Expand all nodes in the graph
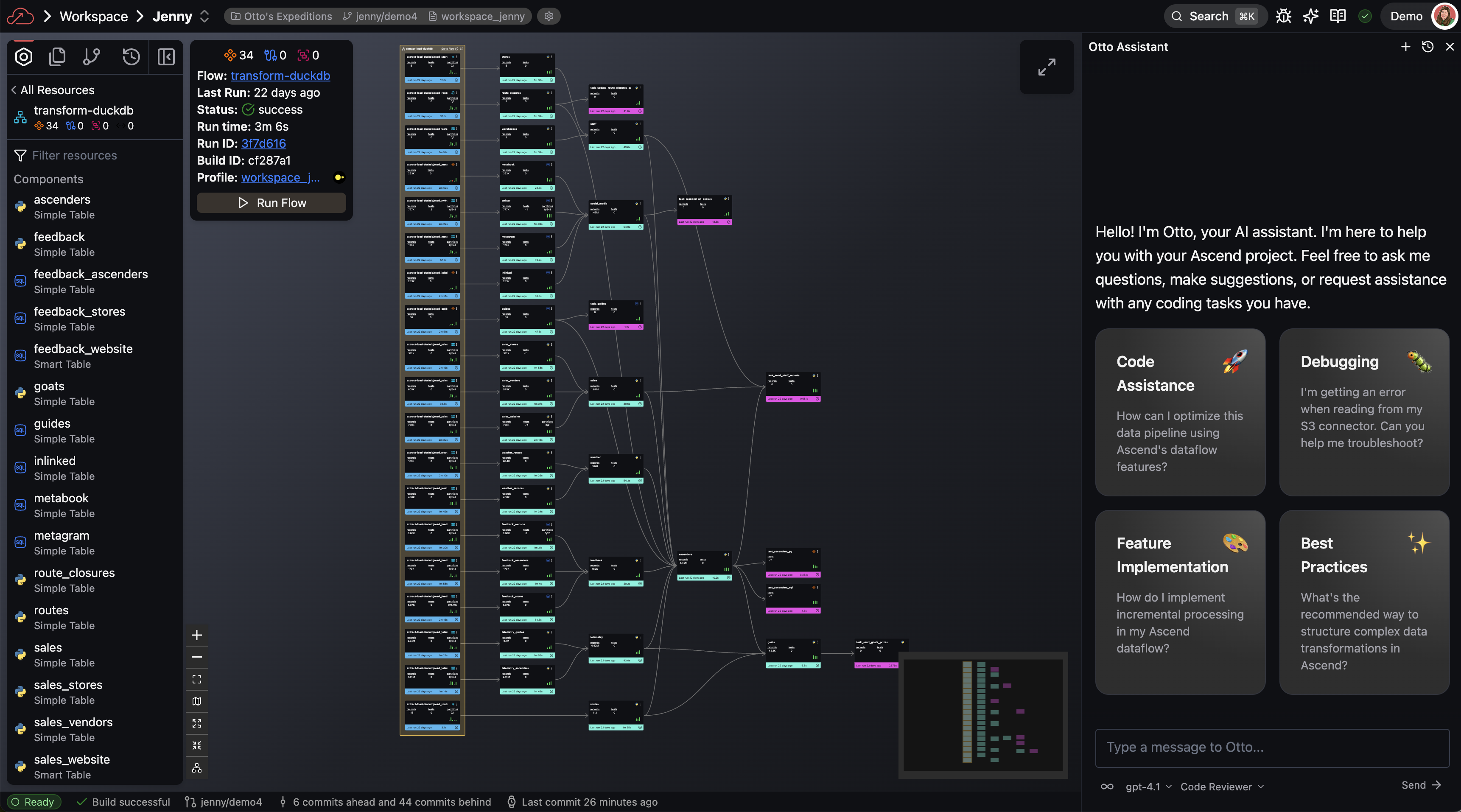 pyautogui.click(x=197, y=723)
